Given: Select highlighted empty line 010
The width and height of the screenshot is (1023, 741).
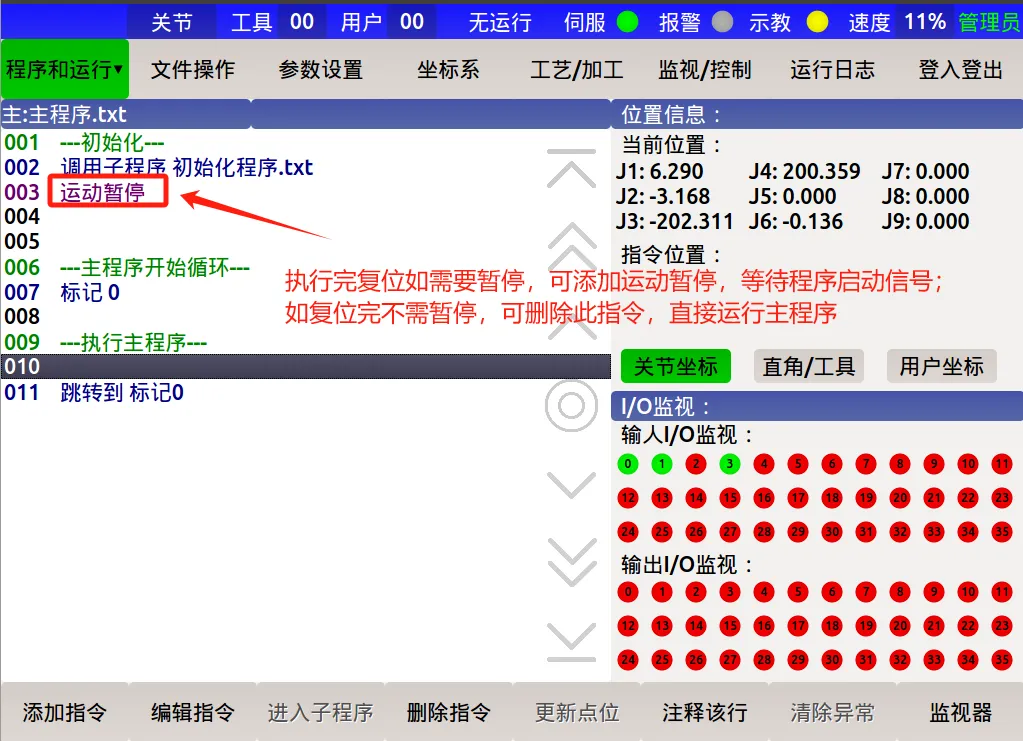Looking at the screenshot, I should (306, 367).
